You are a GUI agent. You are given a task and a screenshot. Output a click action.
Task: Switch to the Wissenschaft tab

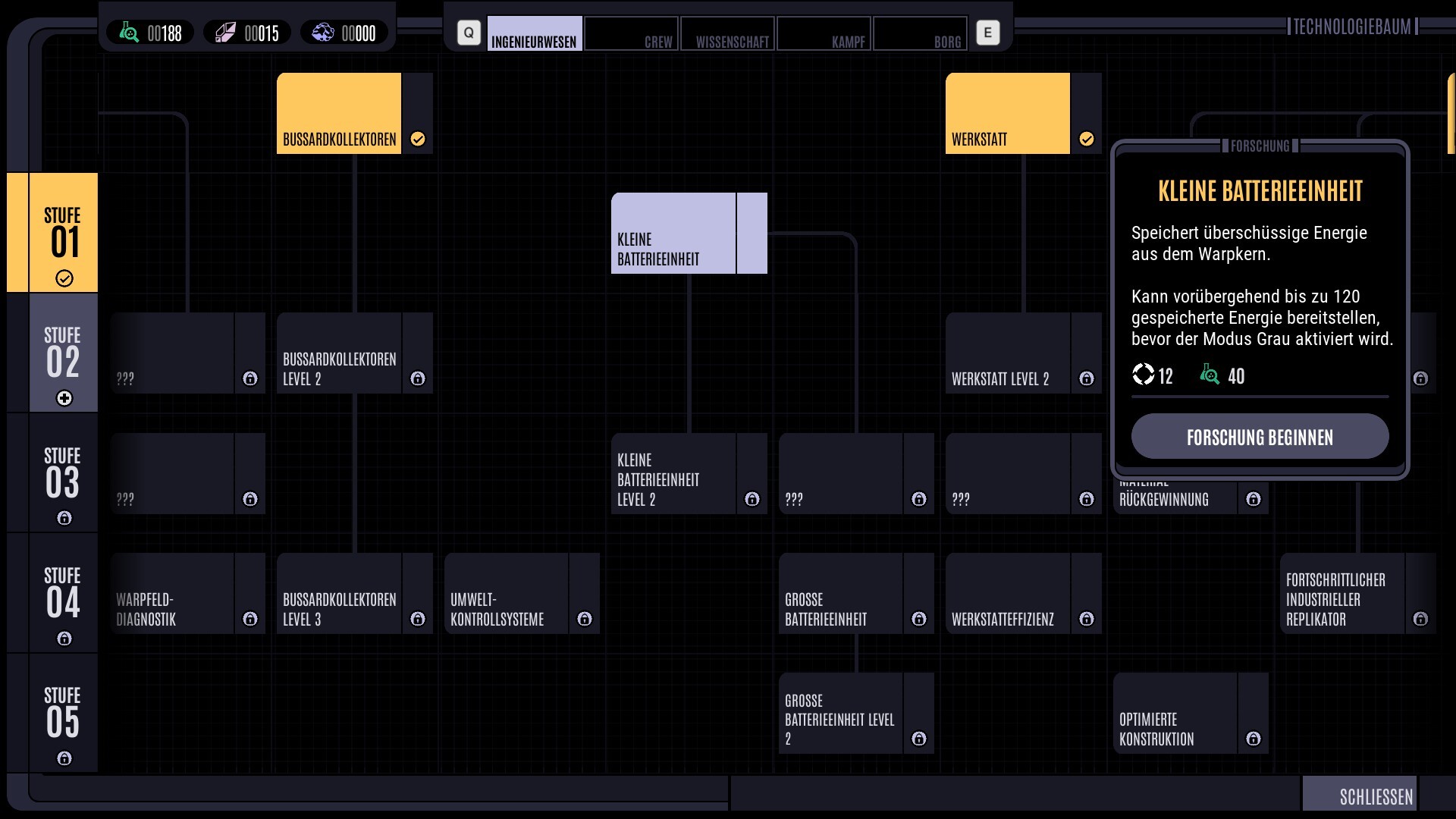tap(728, 34)
